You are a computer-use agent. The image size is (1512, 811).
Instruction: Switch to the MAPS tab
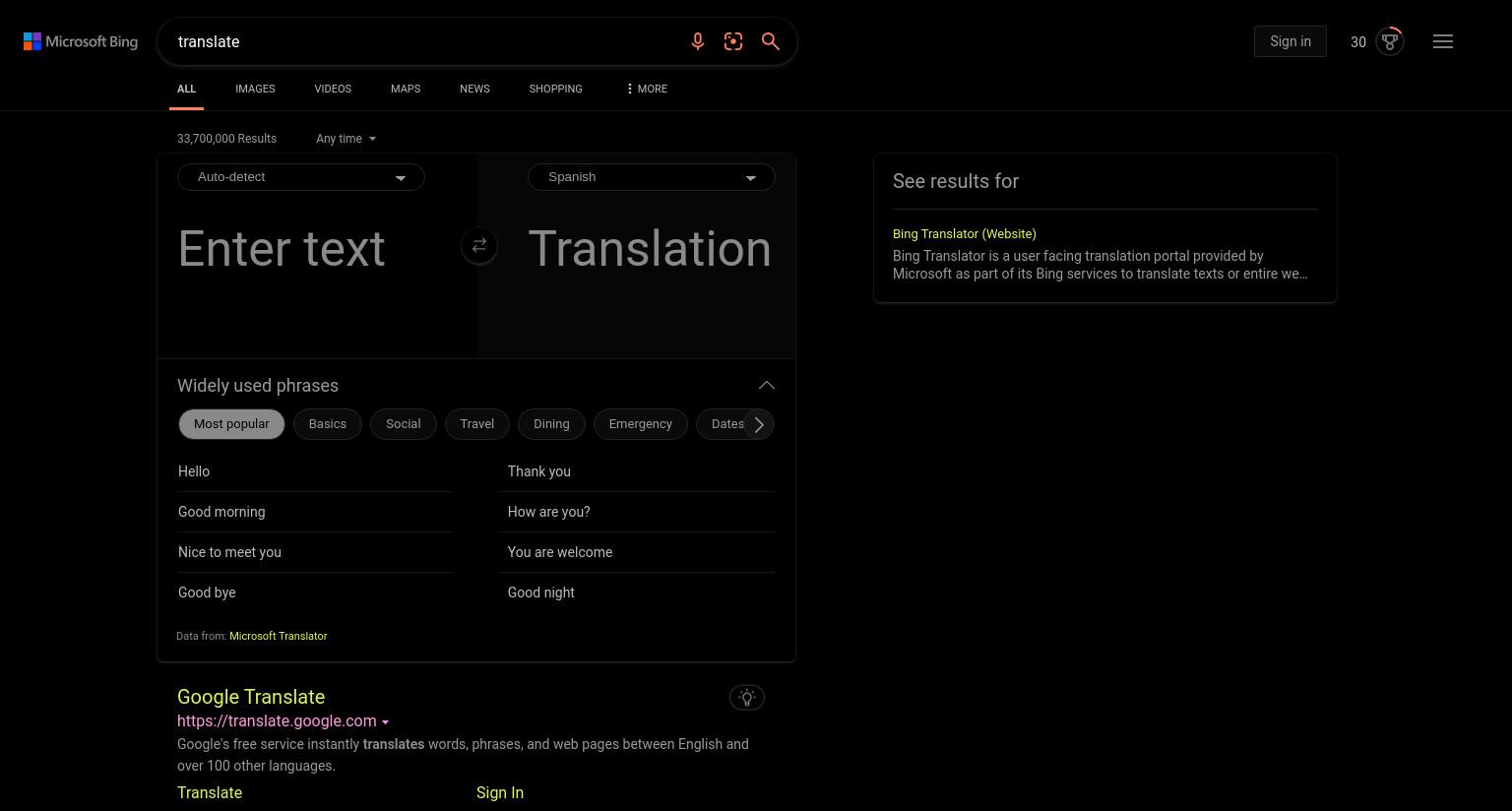click(406, 89)
